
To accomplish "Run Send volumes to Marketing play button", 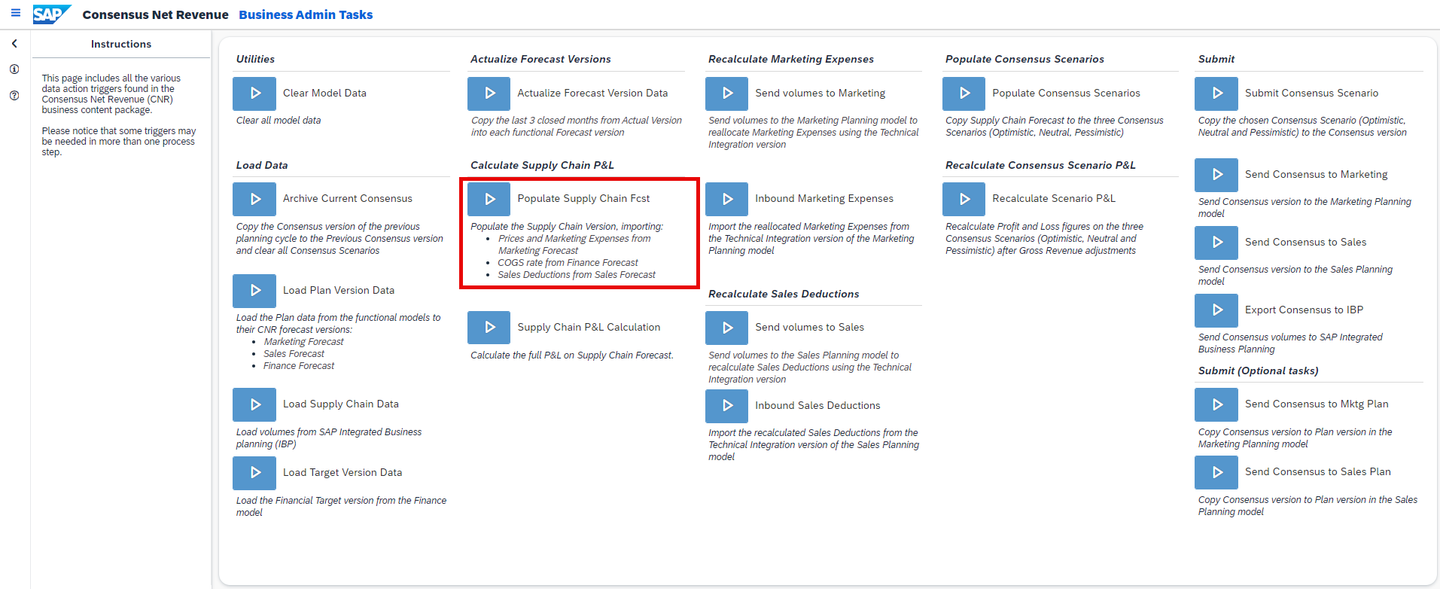I will pos(727,93).
